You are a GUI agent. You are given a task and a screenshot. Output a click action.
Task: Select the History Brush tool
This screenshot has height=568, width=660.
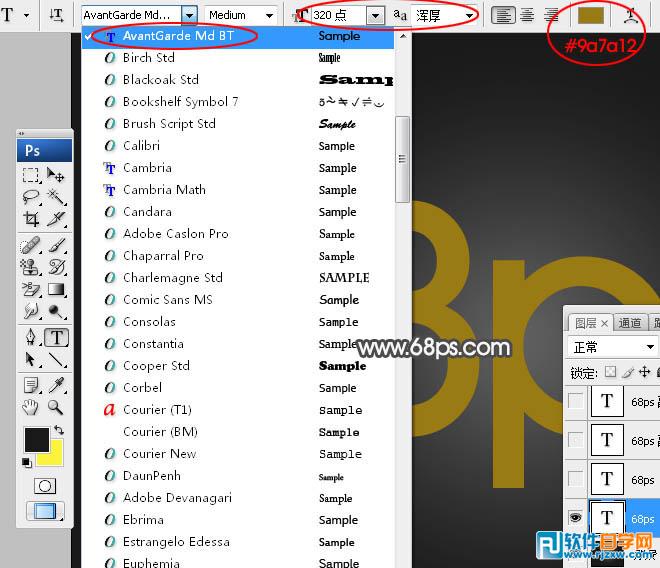click(x=56, y=267)
